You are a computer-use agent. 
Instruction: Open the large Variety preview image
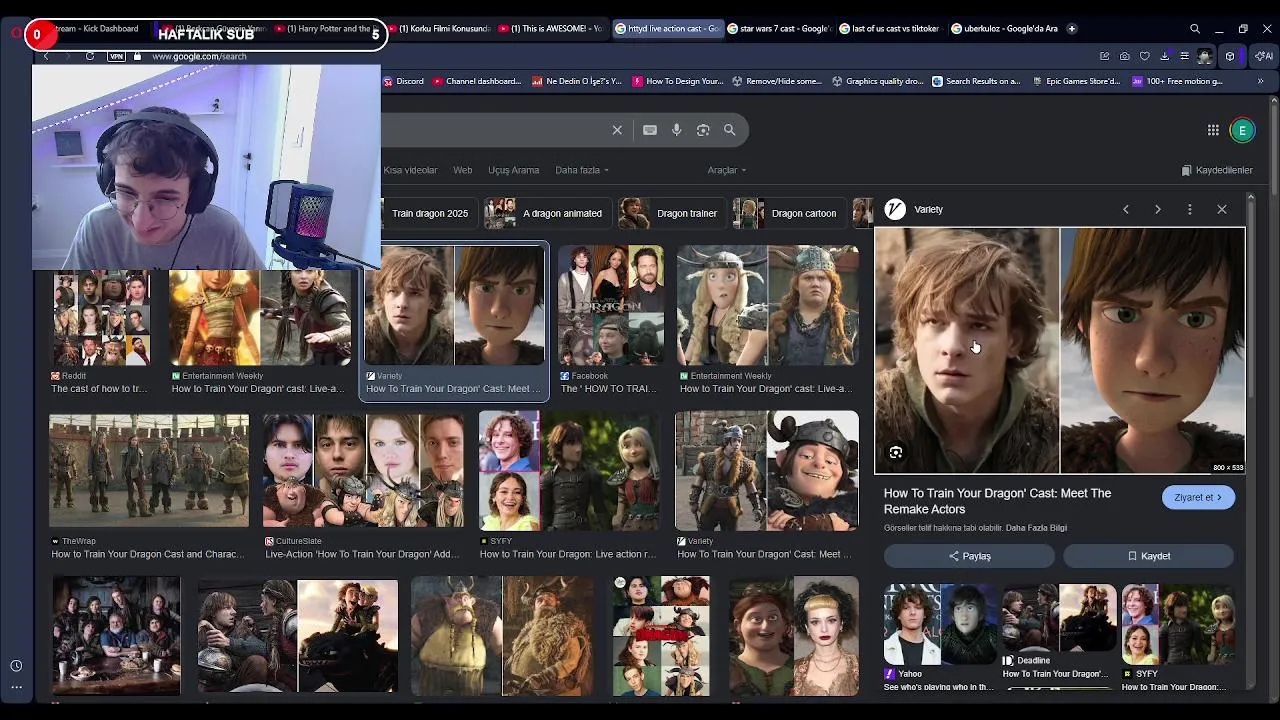click(1060, 350)
